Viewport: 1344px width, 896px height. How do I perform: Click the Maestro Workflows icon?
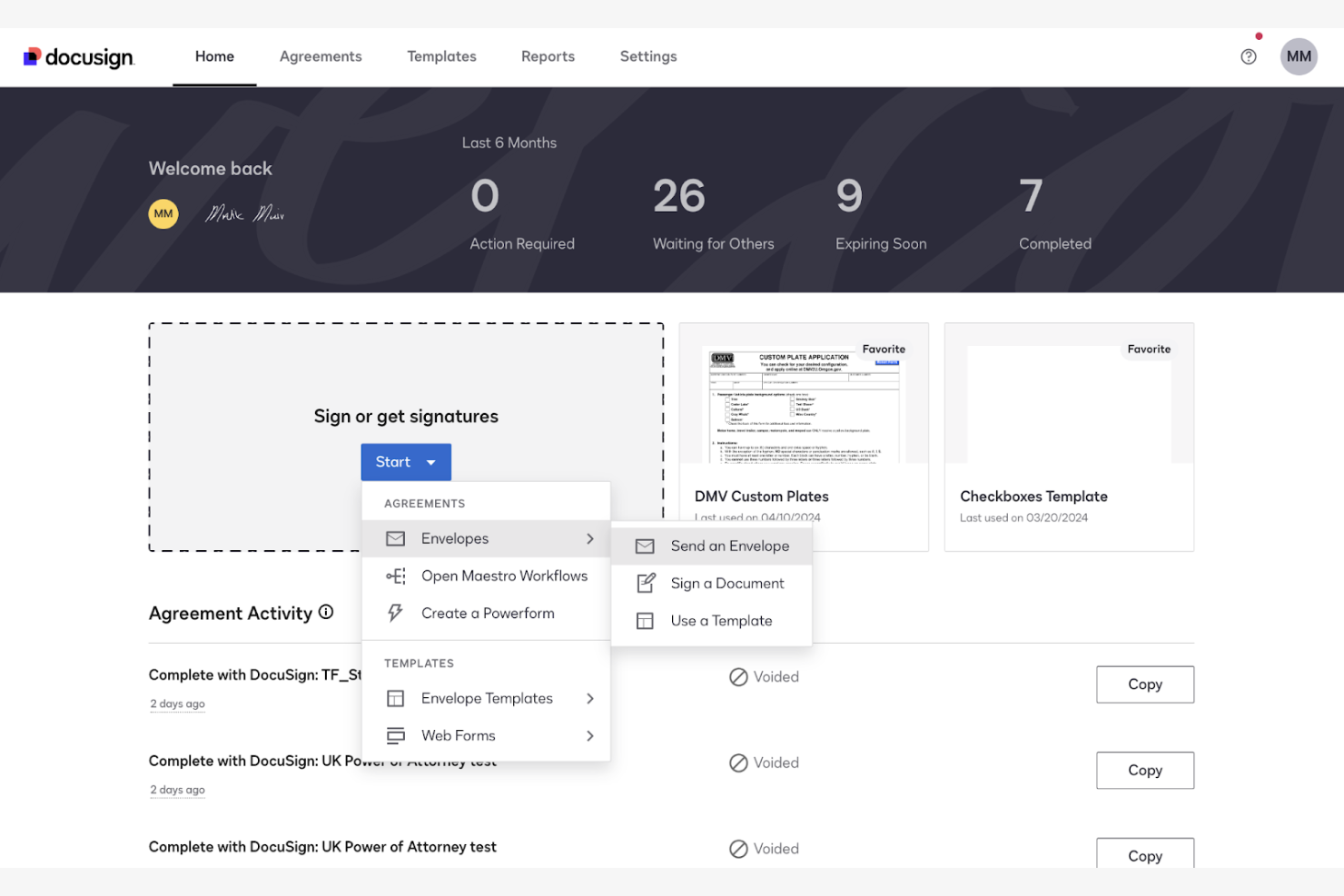point(395,576)
